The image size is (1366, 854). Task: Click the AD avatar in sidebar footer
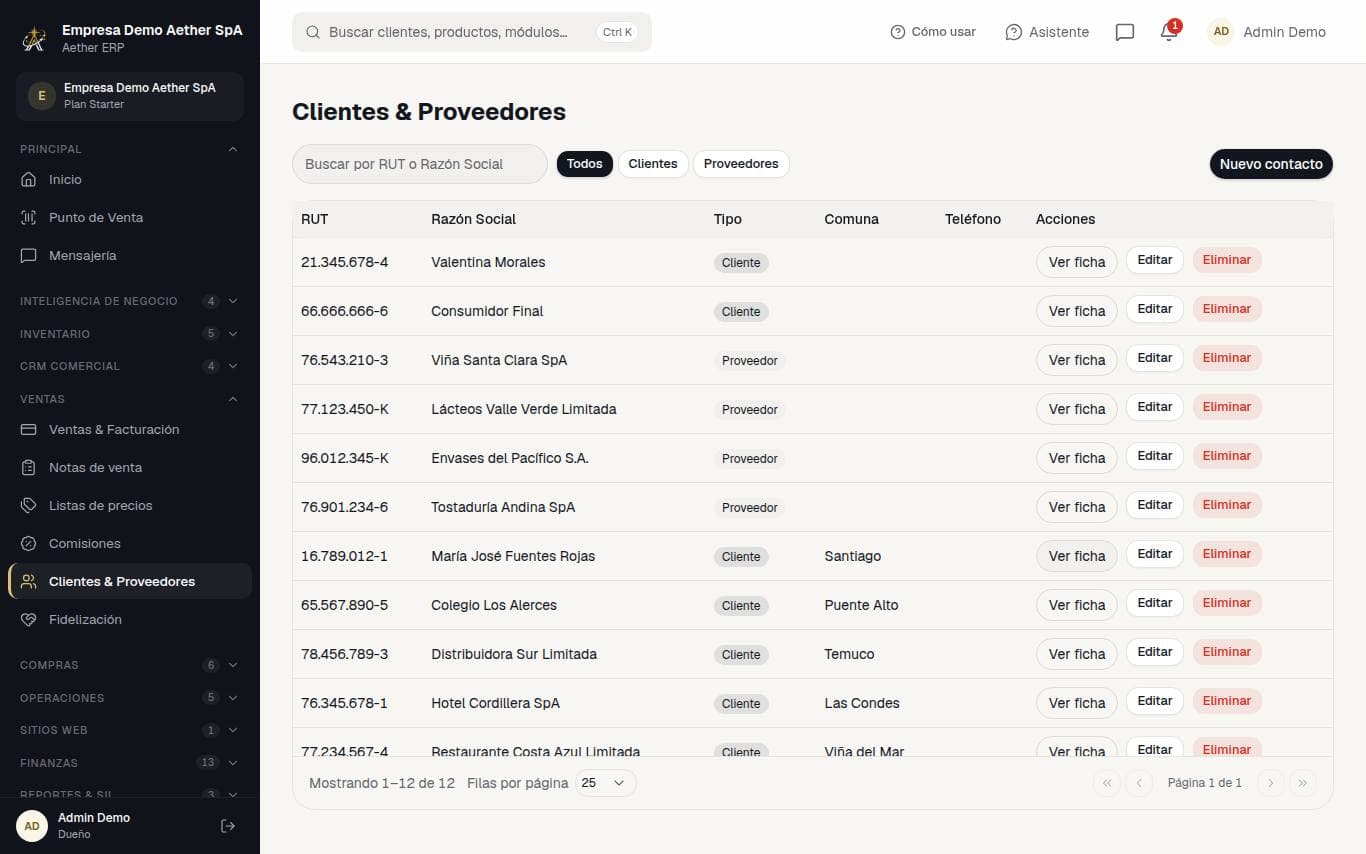pyautogui.click(x=32, y=826)
